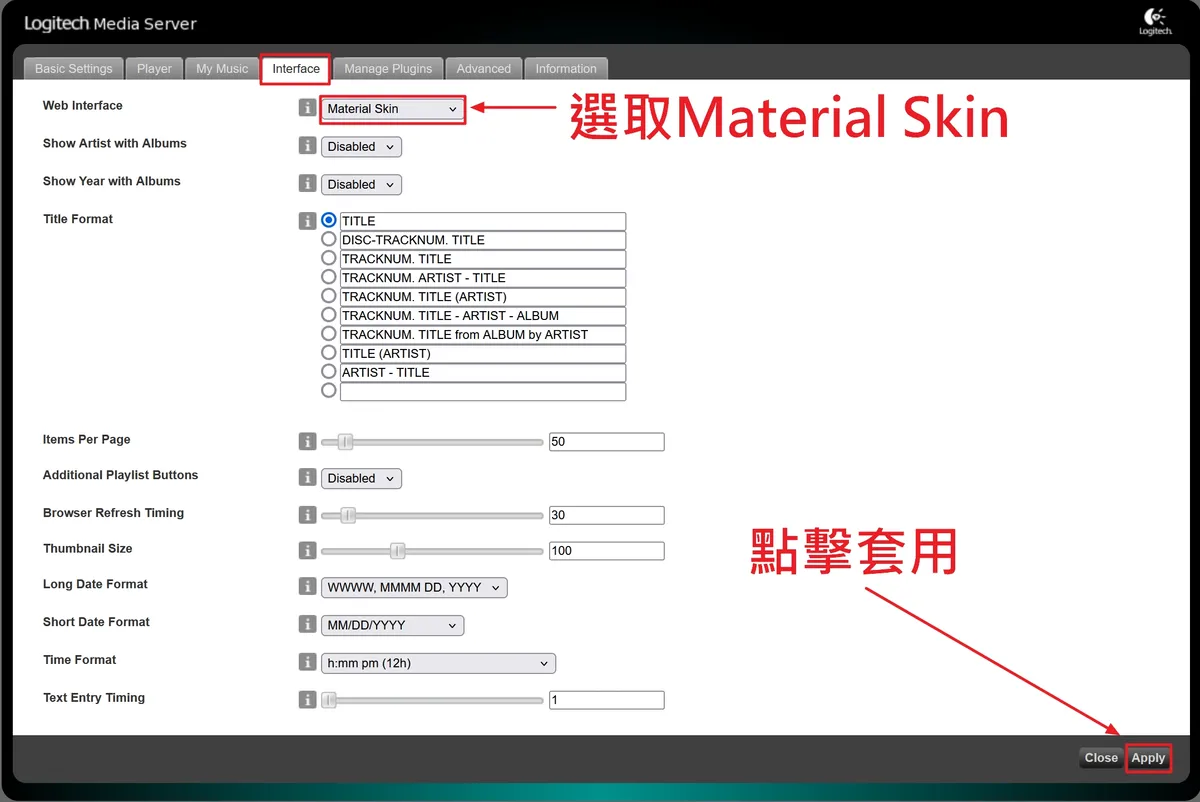
Task: Click info icon for Show Artist with Albums
Action: (x=307, y=146)
